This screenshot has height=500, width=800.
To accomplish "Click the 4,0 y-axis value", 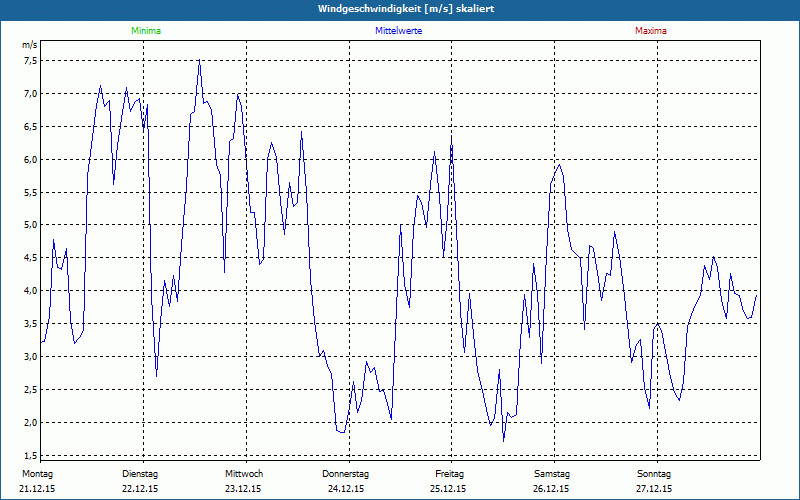I will [30, 291].
